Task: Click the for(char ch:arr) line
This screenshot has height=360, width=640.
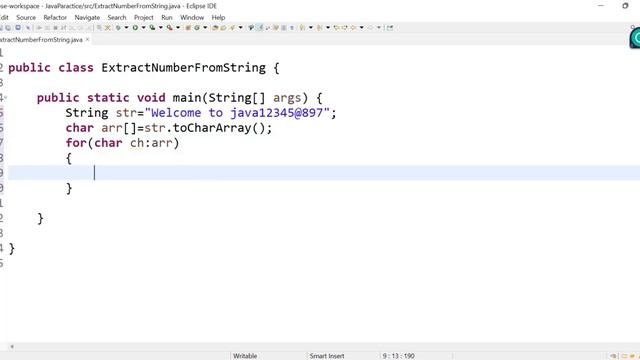Action: point(122,143)
